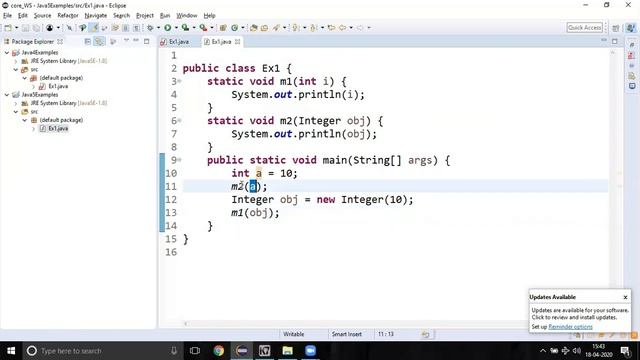Screen dimensions: 640x360
Task: Open Chrome from the taskbar
Action: click(x=218, y=351)
